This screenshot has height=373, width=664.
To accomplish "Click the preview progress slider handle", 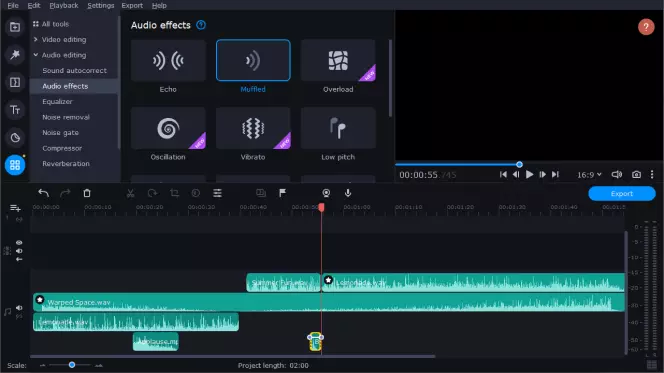I will click(x=519, y=164).
